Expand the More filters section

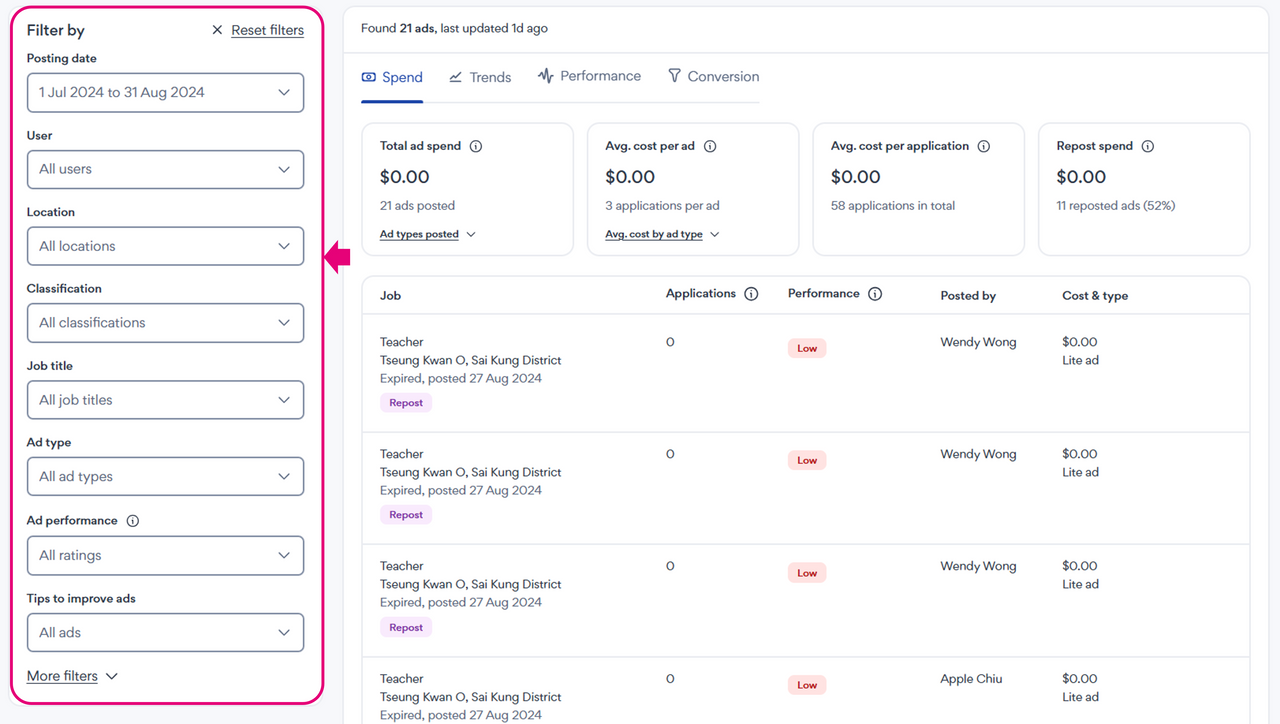[72, 676]
